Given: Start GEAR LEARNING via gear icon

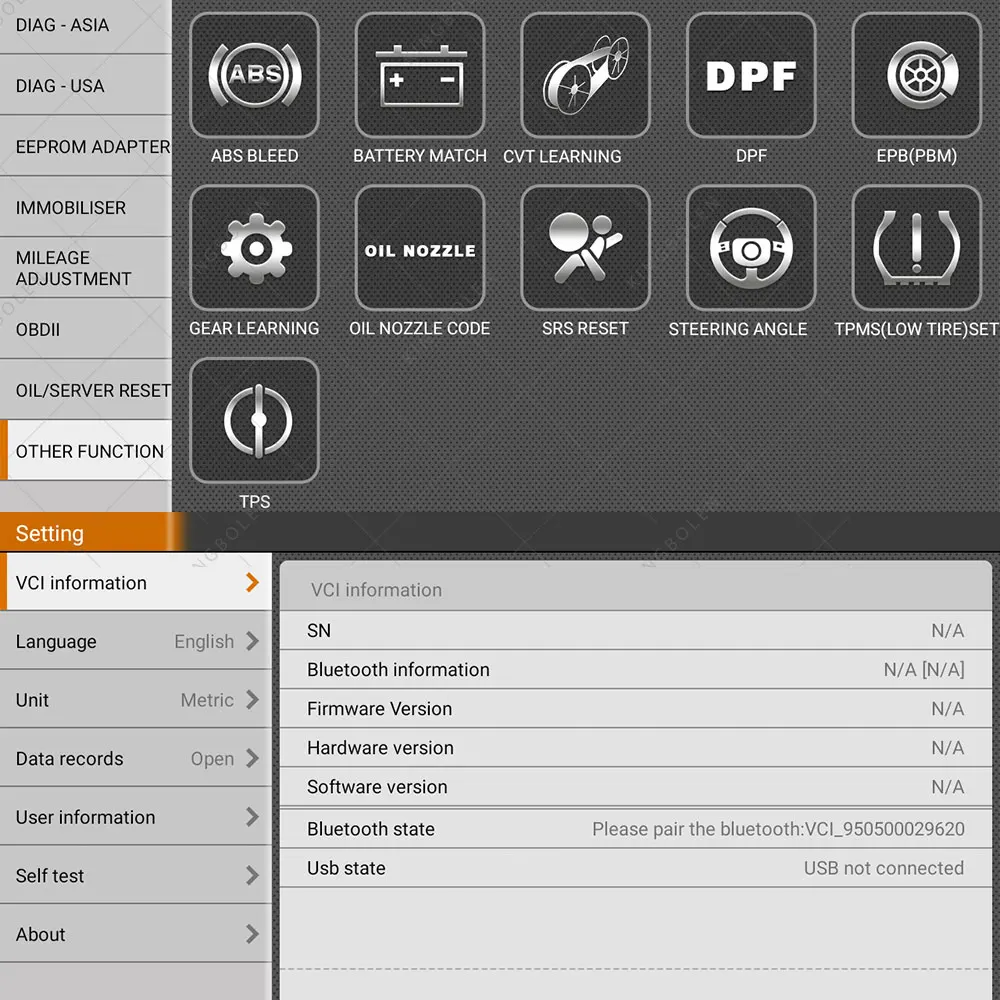Looking at the screenshot, I should coord(254,247).
